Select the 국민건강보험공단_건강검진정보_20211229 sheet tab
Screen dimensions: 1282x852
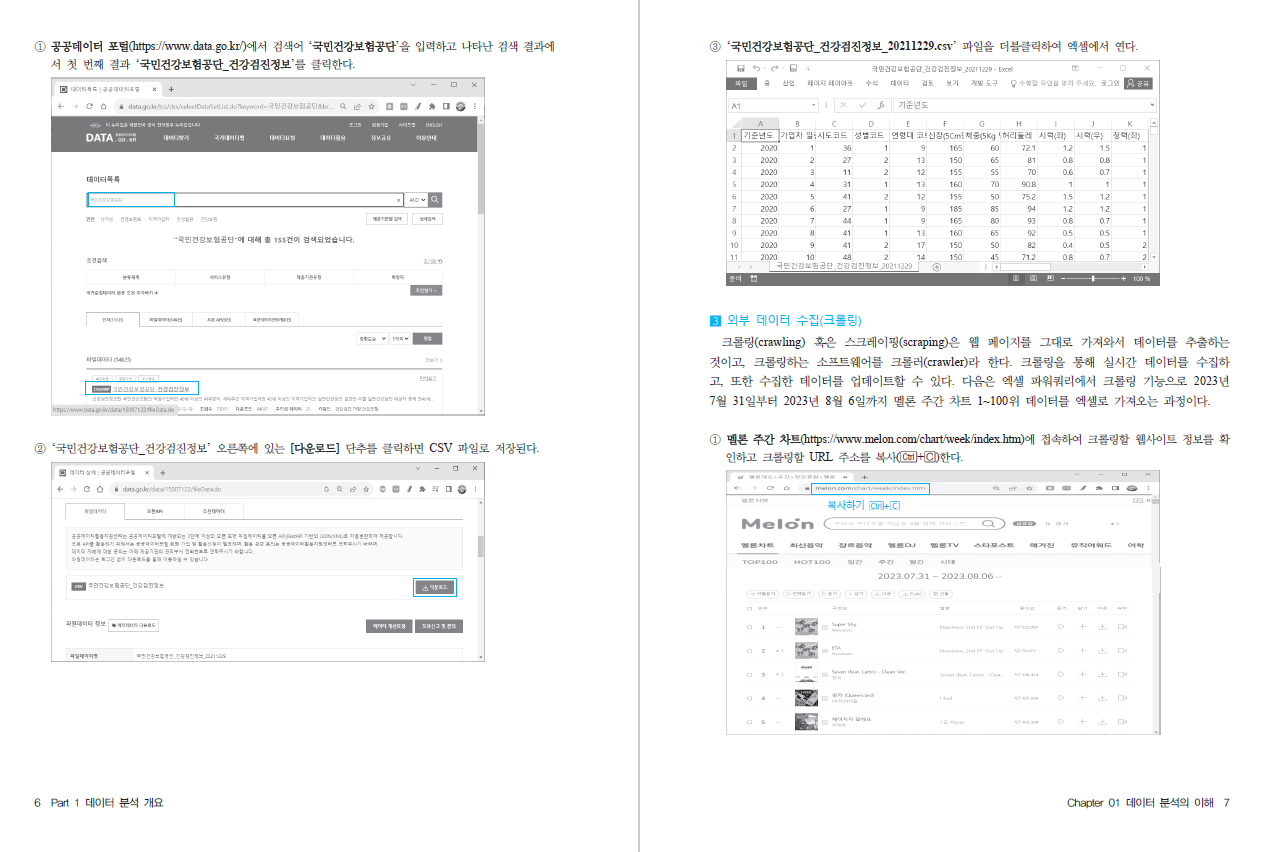pyautogui.click(x=845, y=267)
